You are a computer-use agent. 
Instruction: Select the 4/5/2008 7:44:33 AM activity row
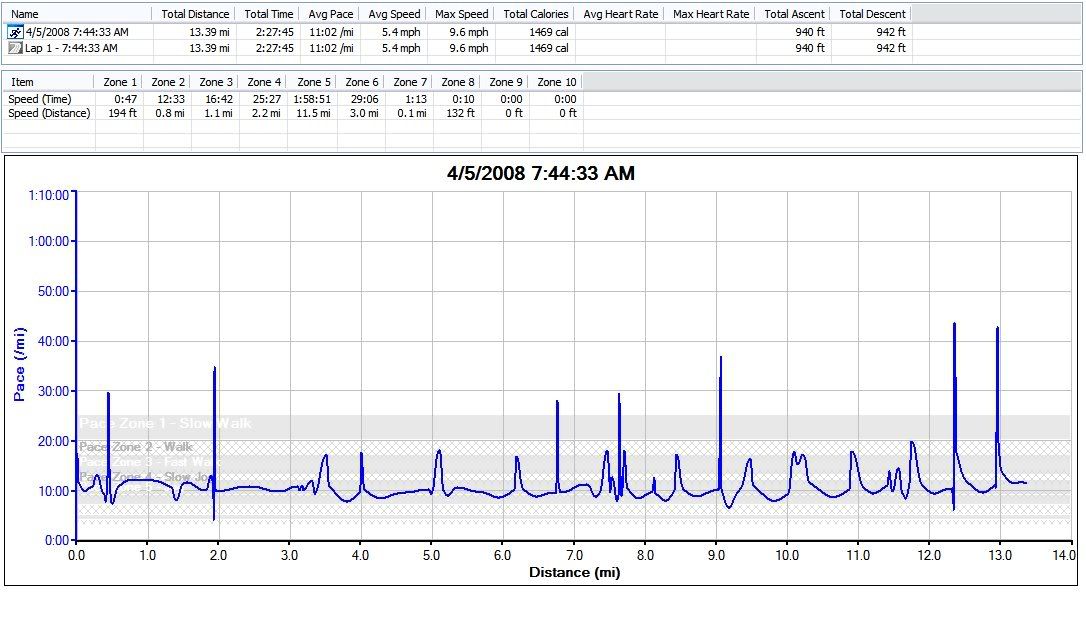[77, 32]
